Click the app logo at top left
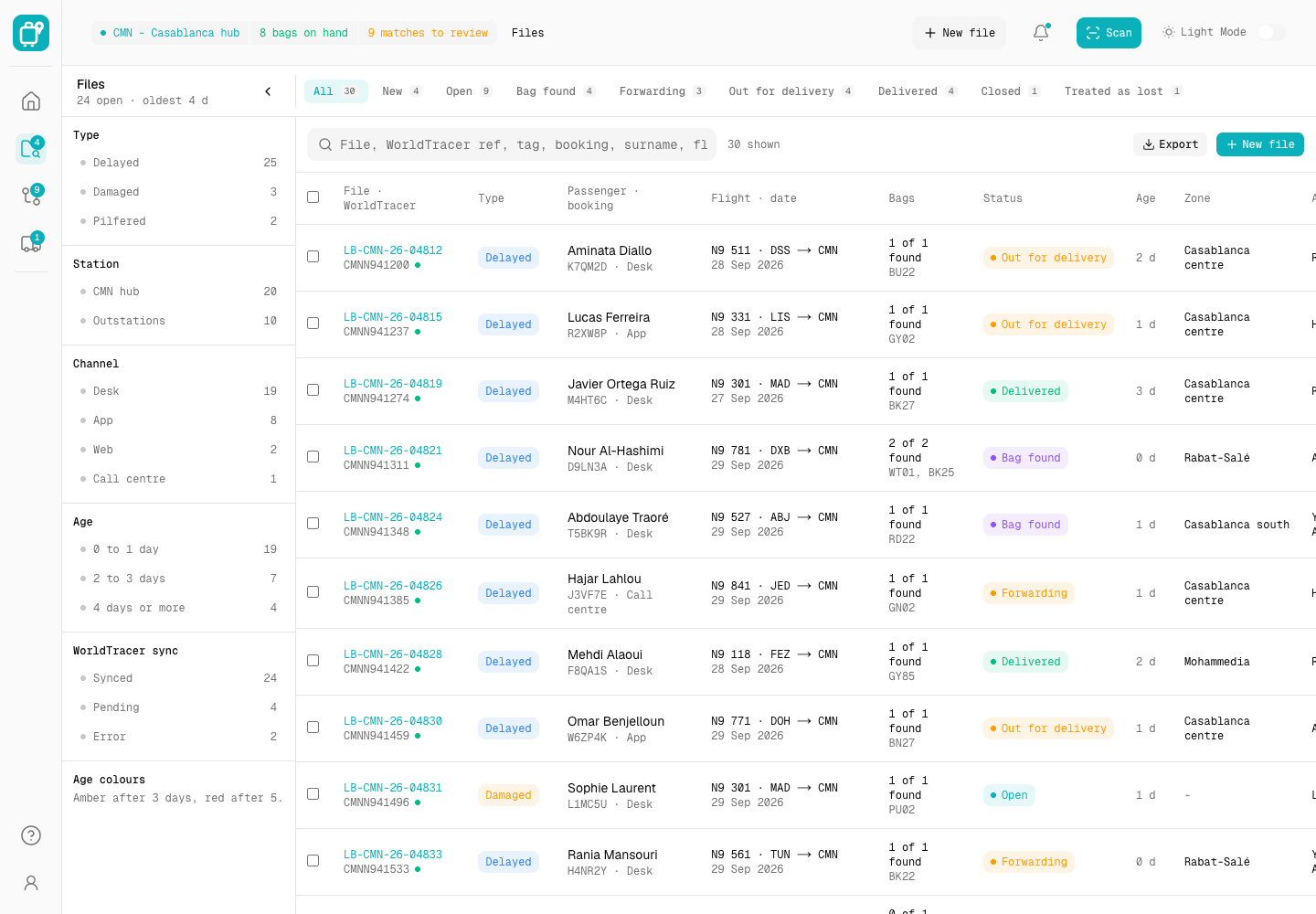 point(31,33)
